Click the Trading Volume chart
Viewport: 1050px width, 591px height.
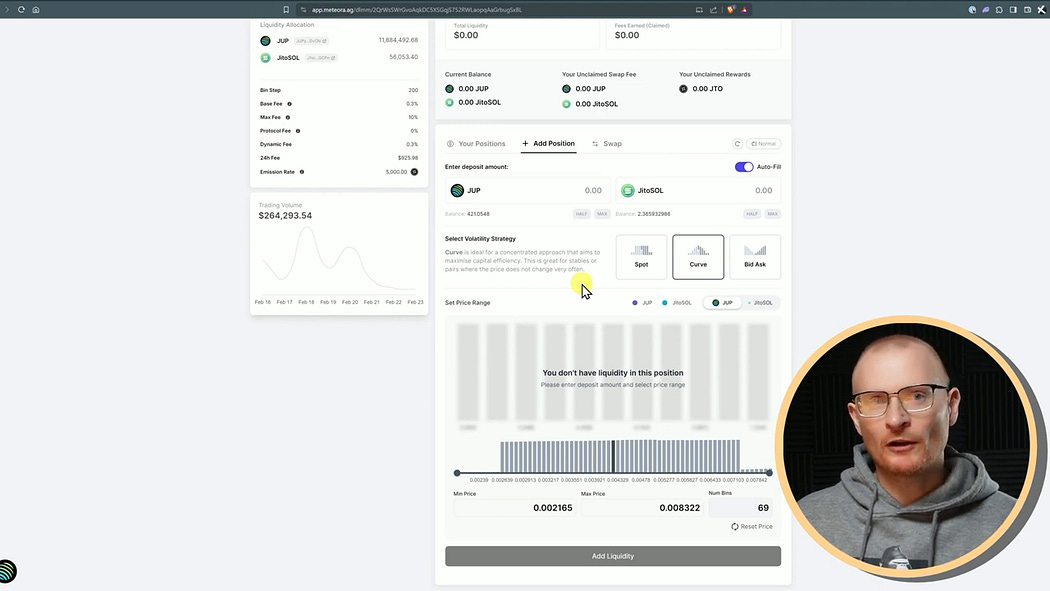(339, 261)
